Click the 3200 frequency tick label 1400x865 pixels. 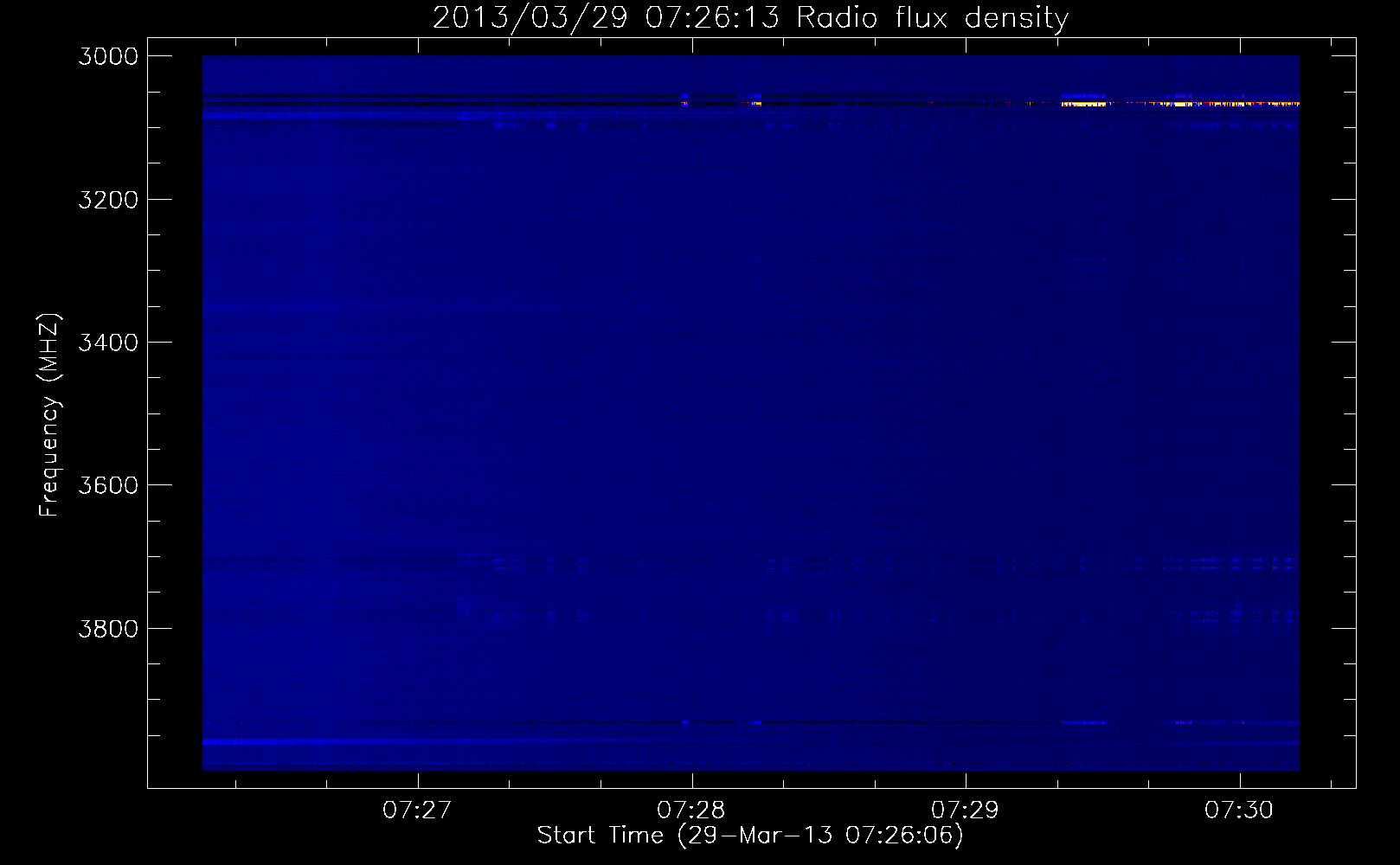pos(108,200)
